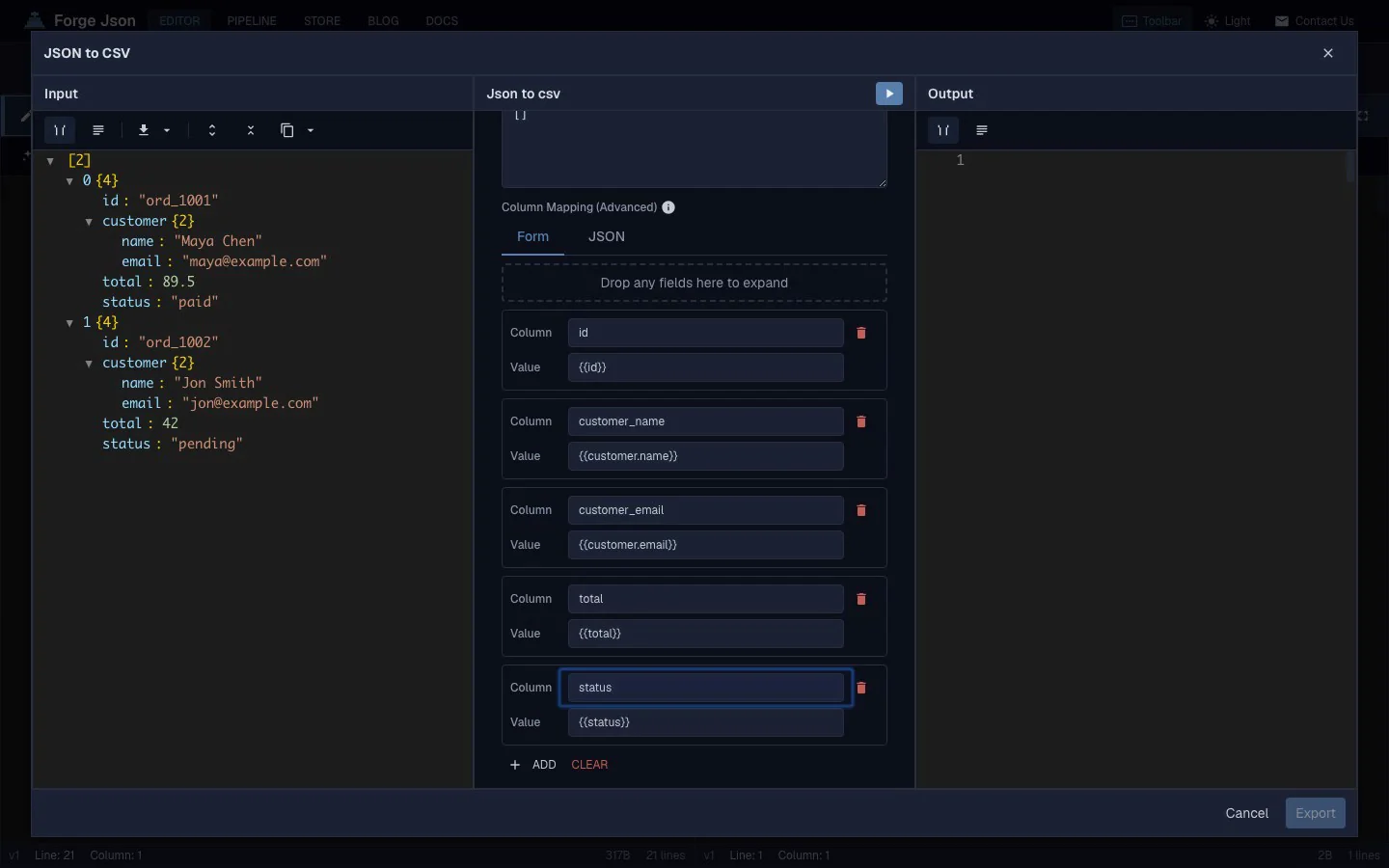Viewport: 1389px width, 868px height.
Task: Open the BLOG page
Action: pyautogui.click(x=384, y=20)
